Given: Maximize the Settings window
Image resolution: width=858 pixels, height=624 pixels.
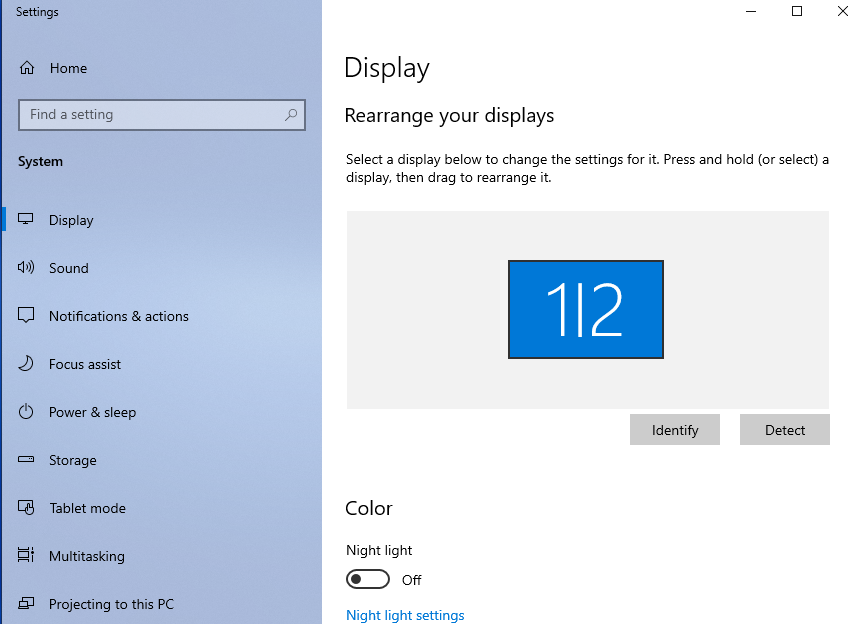Looking at the screenshot, I should tap(797, 11).
